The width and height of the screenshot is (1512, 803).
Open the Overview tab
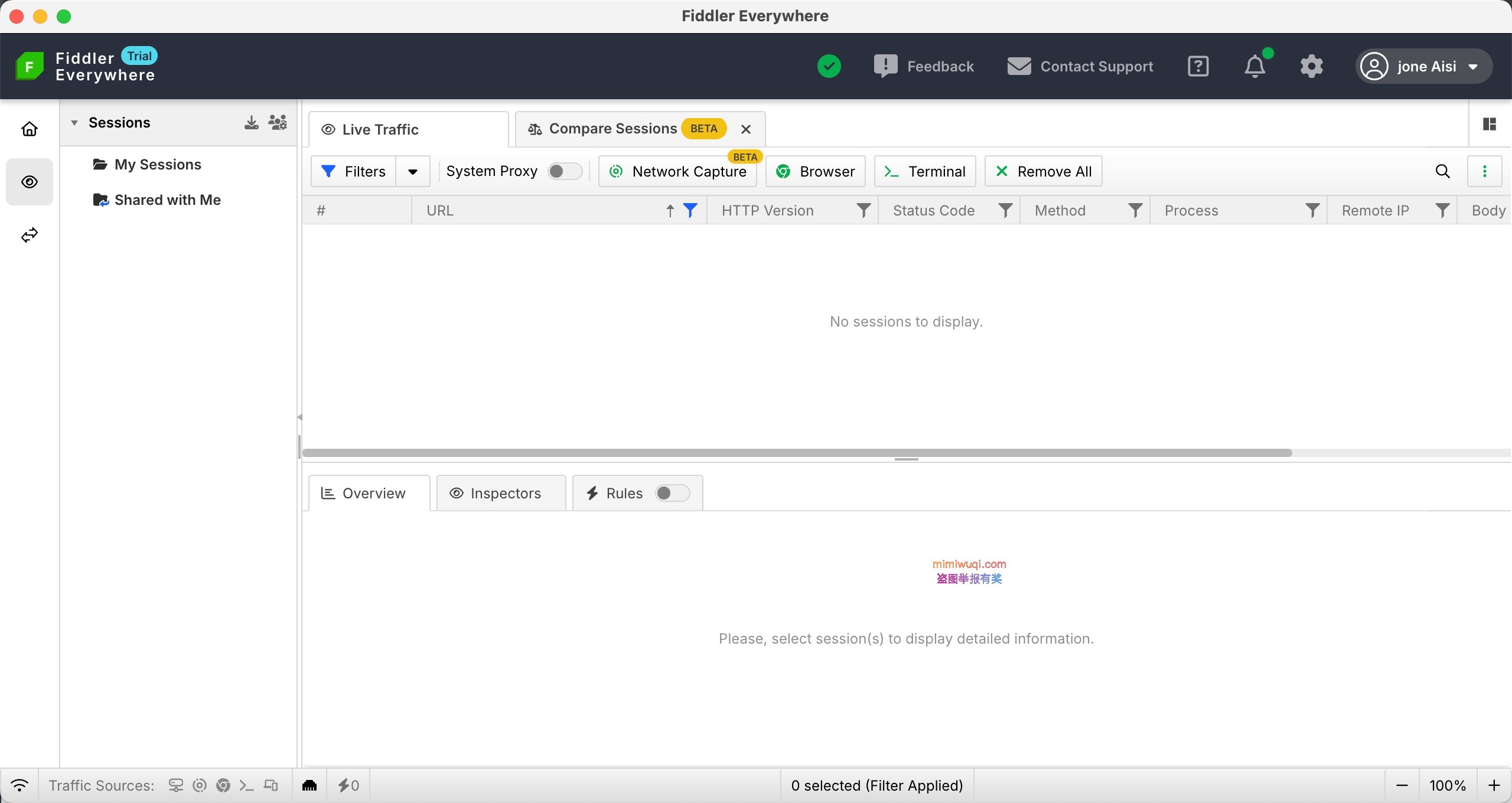[x=369, y=493]
